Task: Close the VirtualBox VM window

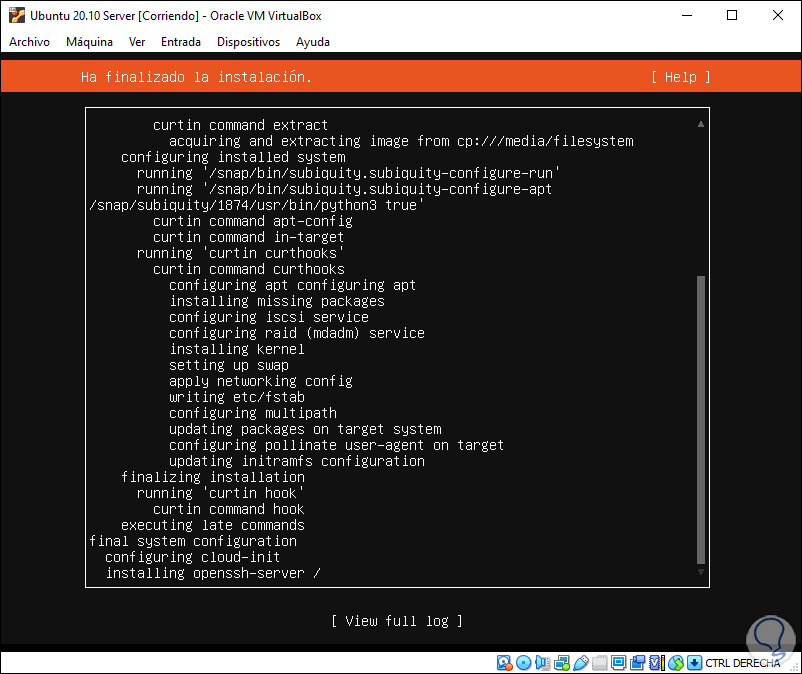Action: pos(778,15)
